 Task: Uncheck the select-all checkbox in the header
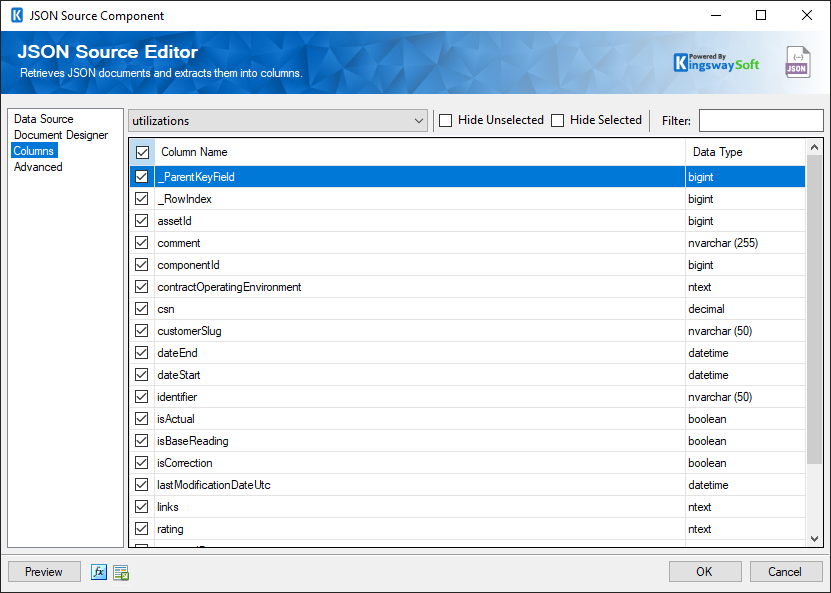tap(142, 152)
